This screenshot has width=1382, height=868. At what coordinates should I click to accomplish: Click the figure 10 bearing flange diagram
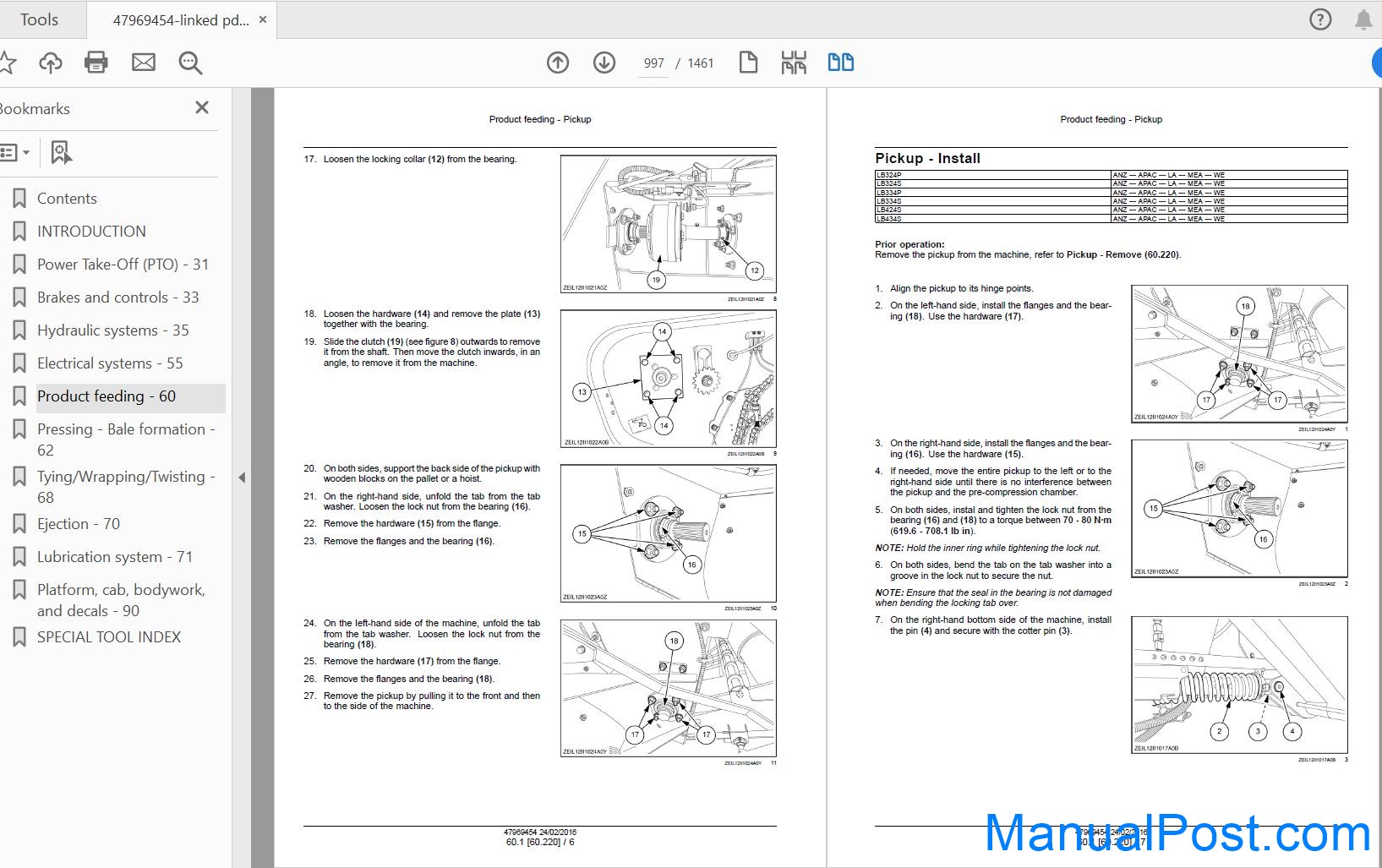669,533
